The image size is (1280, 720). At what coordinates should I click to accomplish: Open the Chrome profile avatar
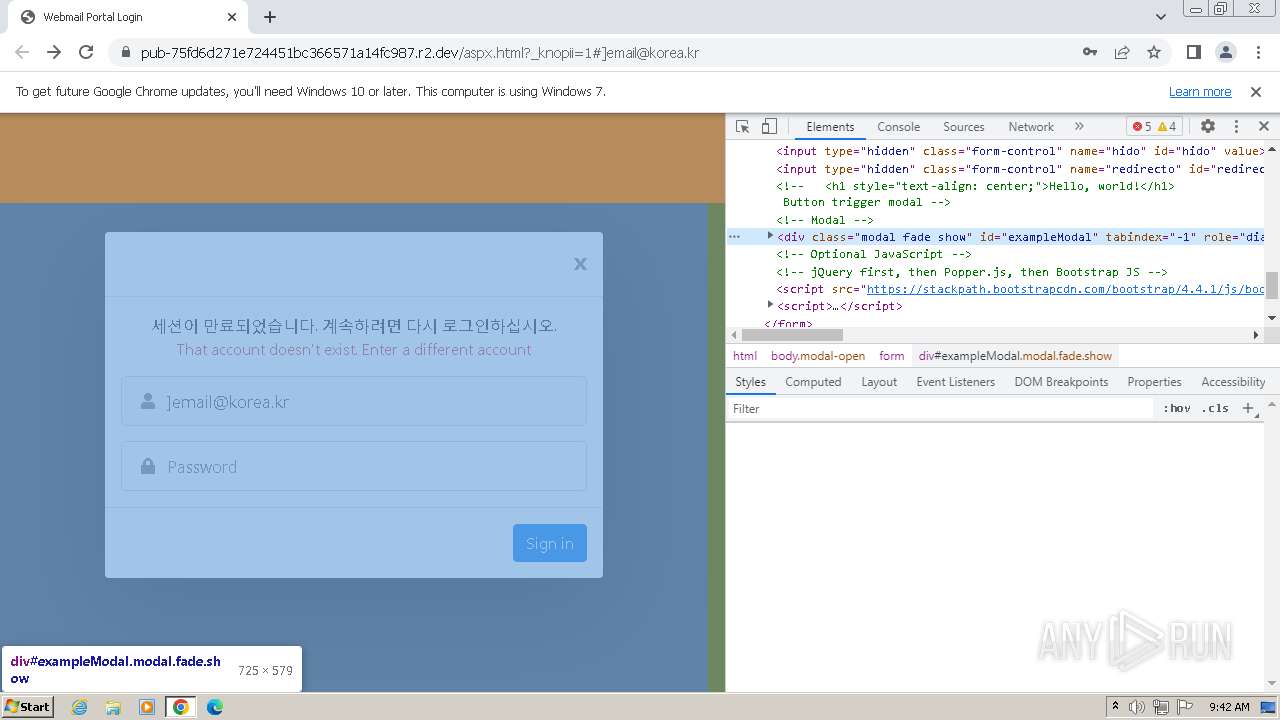(1225, 52)
